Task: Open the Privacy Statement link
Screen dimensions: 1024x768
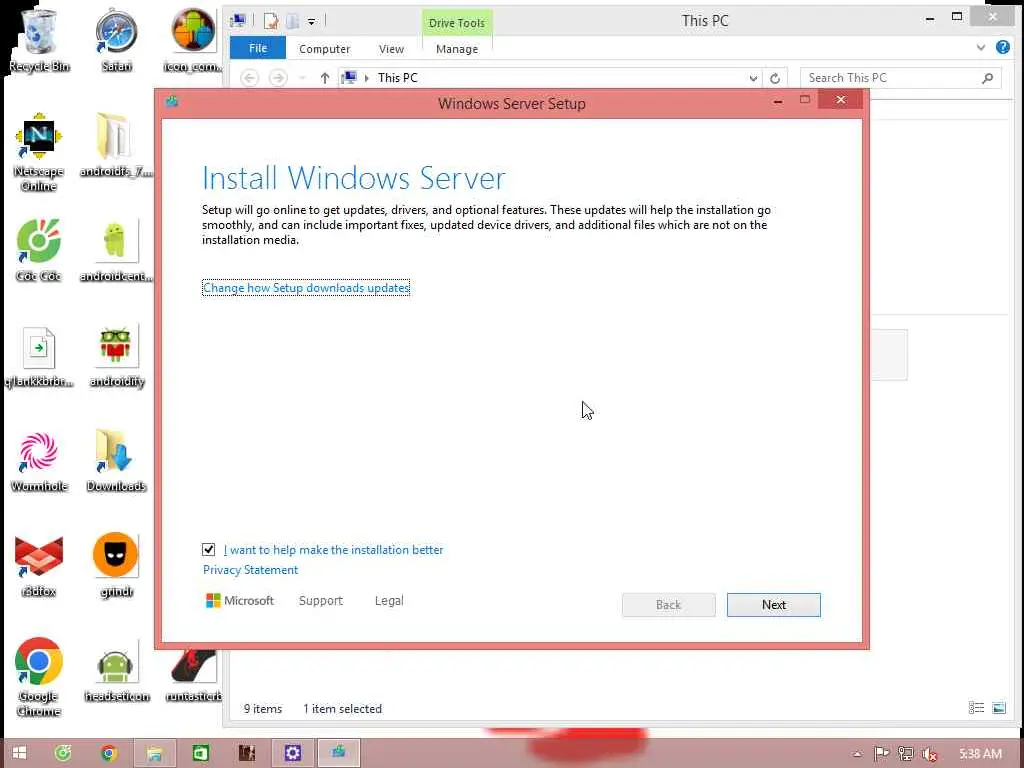Action: coord(250,569)
